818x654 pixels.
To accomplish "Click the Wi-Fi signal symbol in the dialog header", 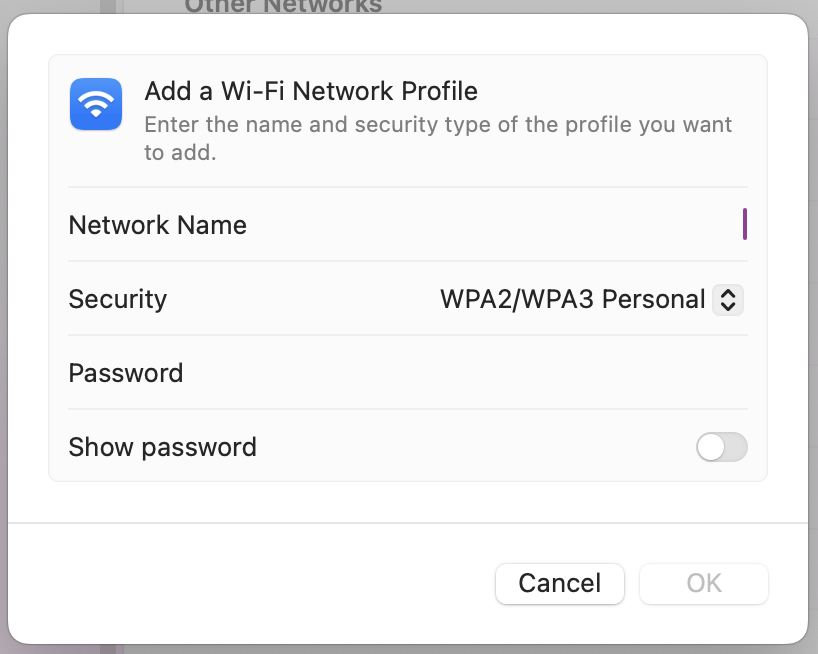I will click(x=95, y=104).
